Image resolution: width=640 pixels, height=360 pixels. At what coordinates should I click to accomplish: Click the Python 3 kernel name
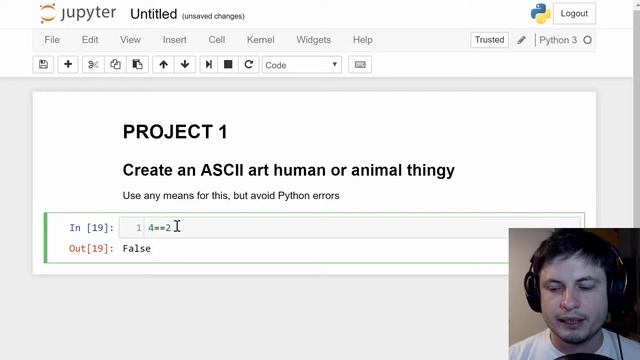pos(558,40)
